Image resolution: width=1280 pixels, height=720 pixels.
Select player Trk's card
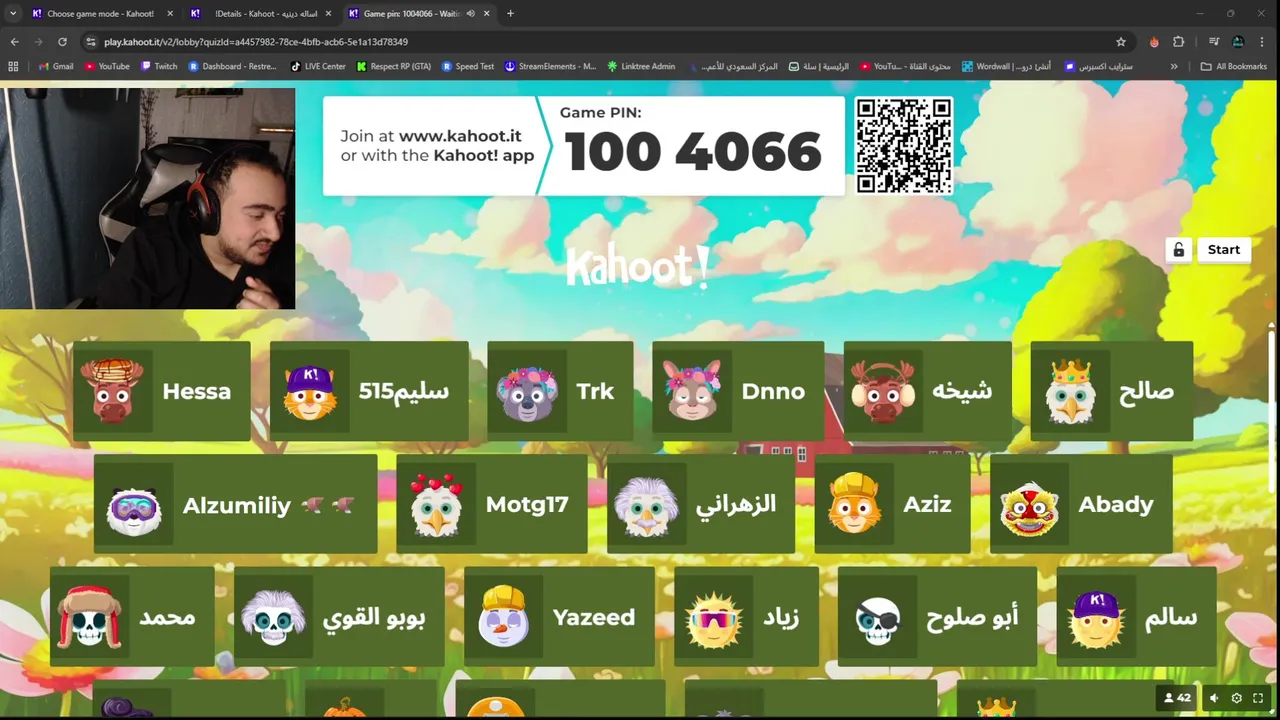point(560,391)
